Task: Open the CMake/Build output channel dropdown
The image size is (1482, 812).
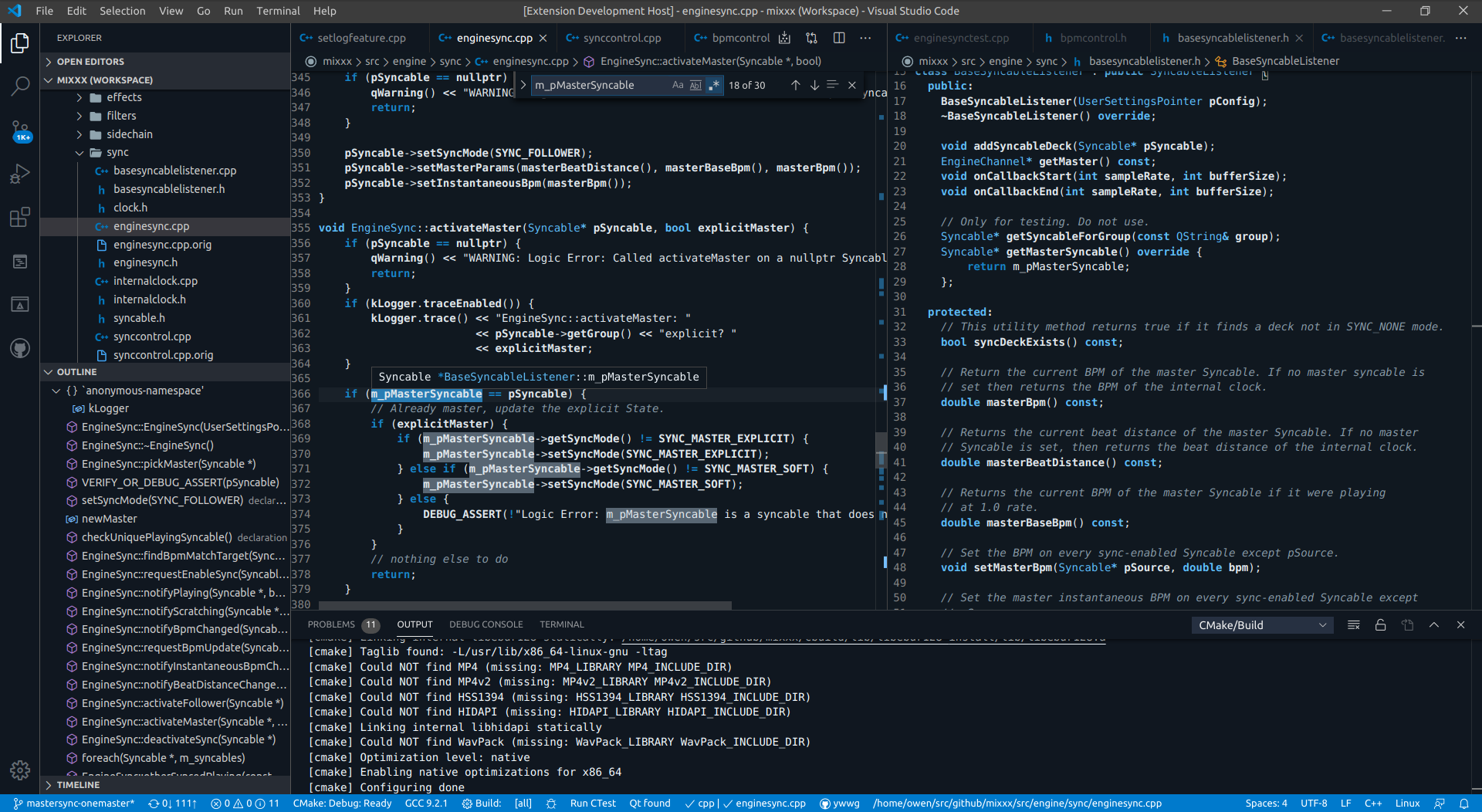Action: pos(1261,625)
